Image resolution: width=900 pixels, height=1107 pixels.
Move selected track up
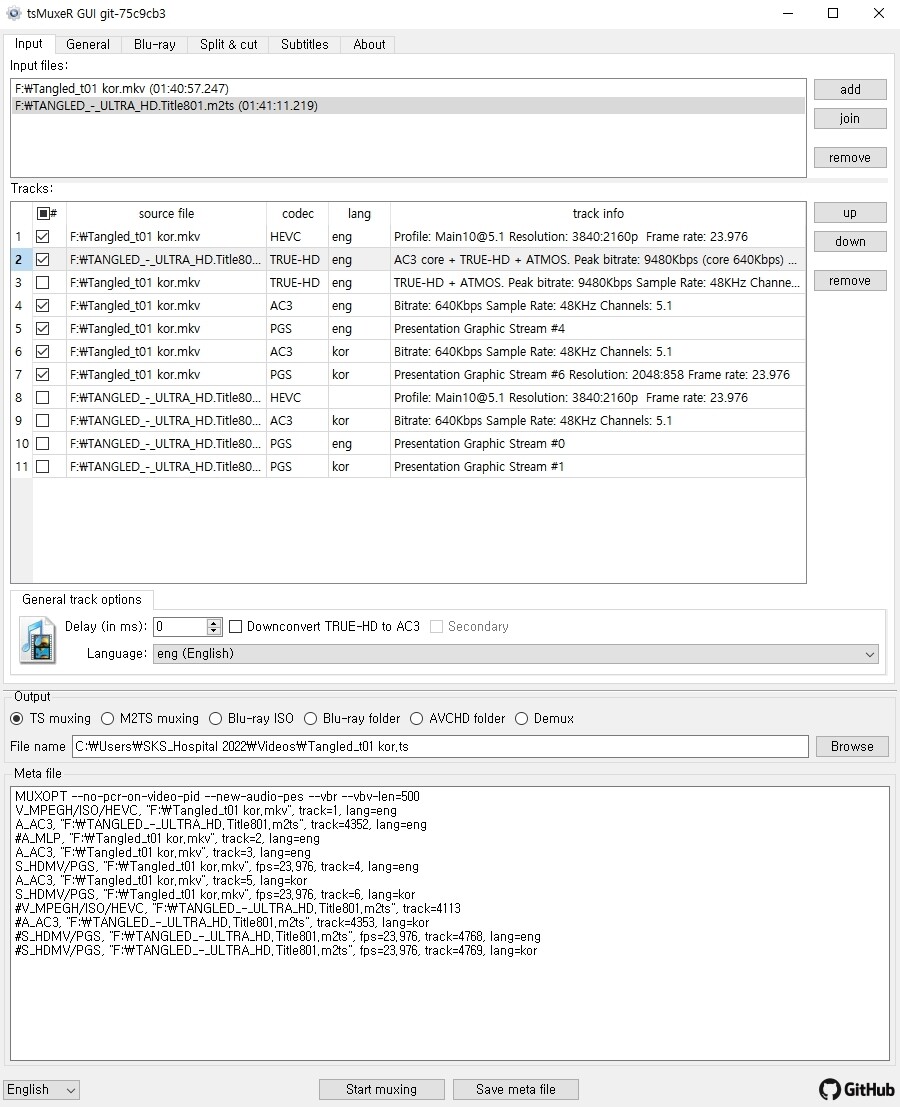850,213
